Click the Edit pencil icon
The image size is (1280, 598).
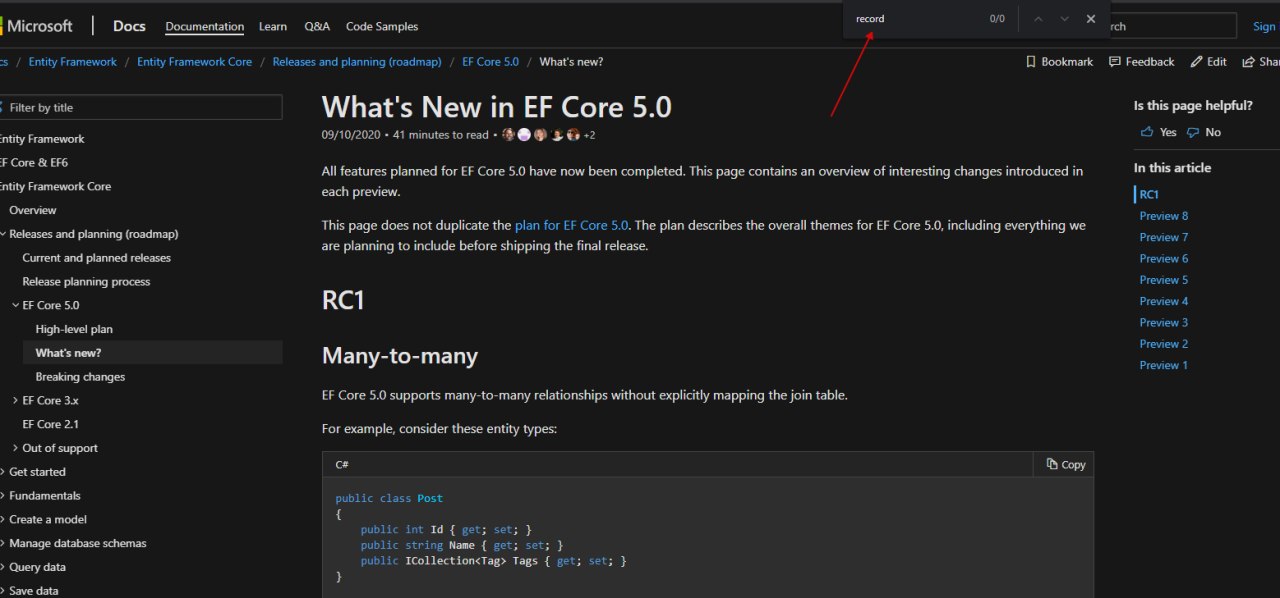[1197, 62]
